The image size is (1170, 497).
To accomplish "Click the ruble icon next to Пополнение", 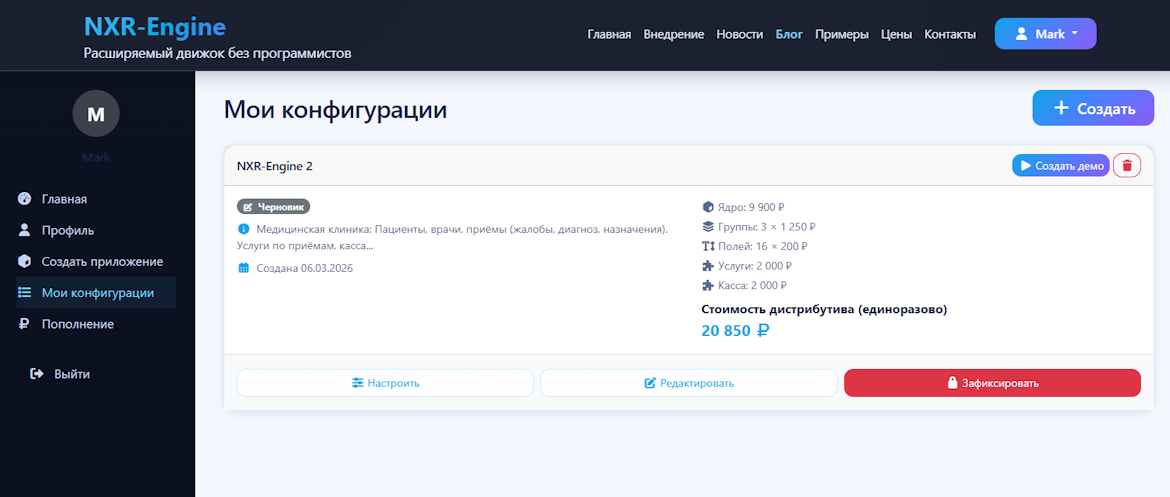I will click(x=24, y=324).
